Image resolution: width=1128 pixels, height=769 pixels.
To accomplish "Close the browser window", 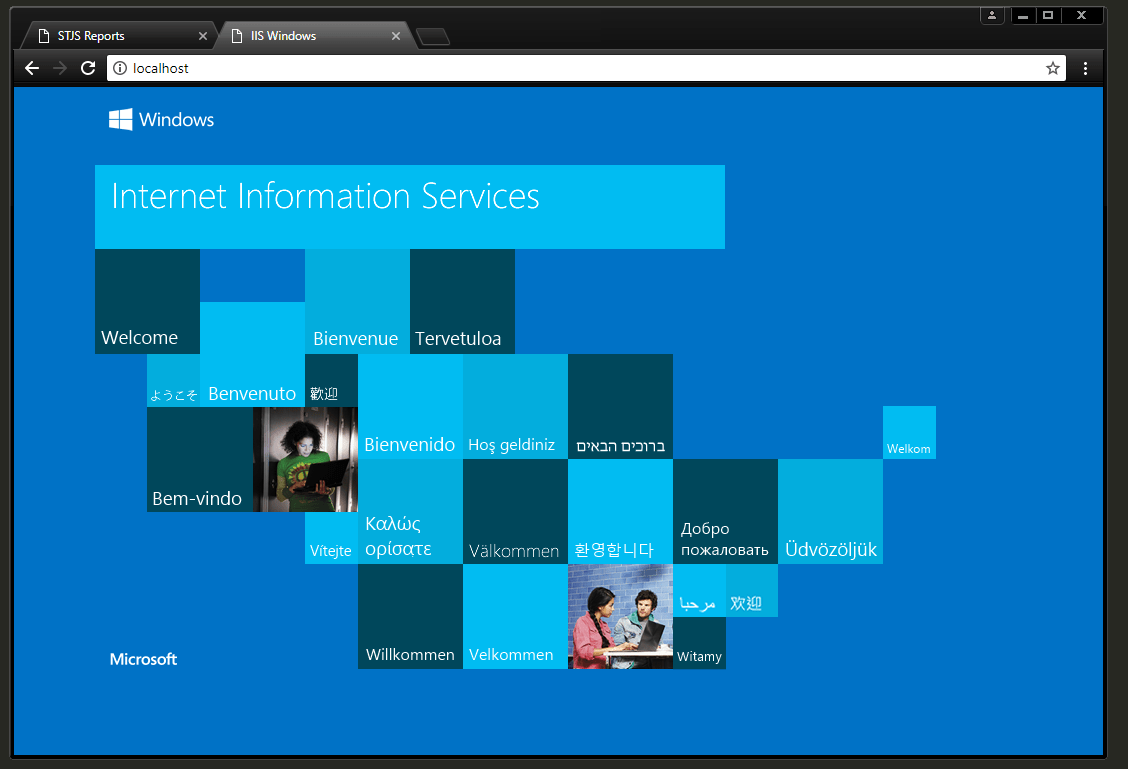I will 1081,15.
